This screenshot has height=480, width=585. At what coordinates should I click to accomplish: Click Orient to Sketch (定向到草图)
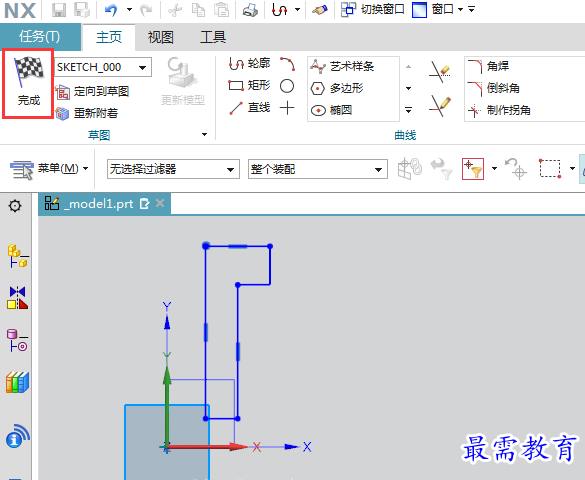pos(92,91)
